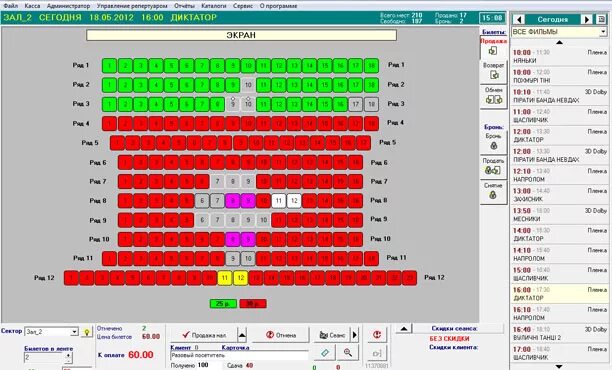Select the 16:40 ВУЛИЧНІ ТАНЦІ 2 session
The image size is (612, 370).
[560, 333]
